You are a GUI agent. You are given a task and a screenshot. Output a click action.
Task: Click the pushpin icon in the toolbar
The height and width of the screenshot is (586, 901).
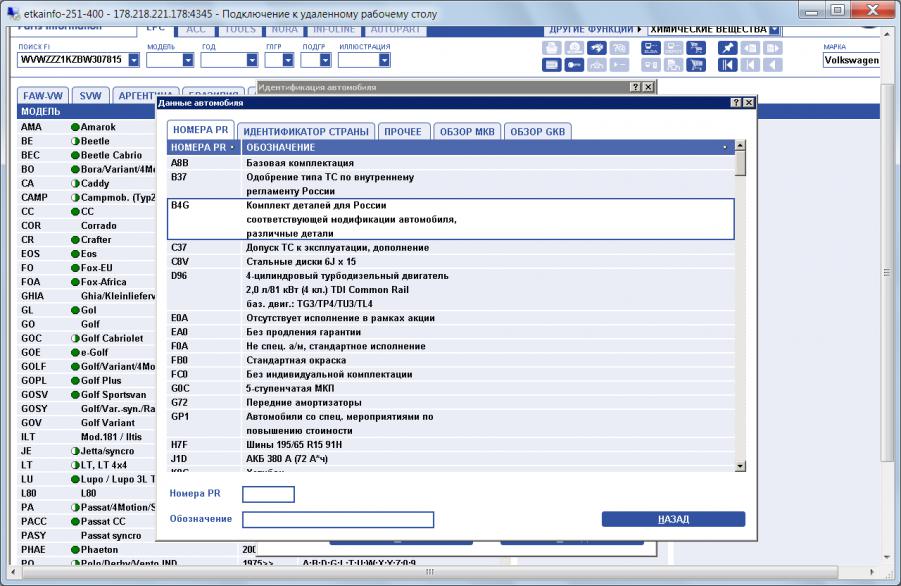click(727, 48)
